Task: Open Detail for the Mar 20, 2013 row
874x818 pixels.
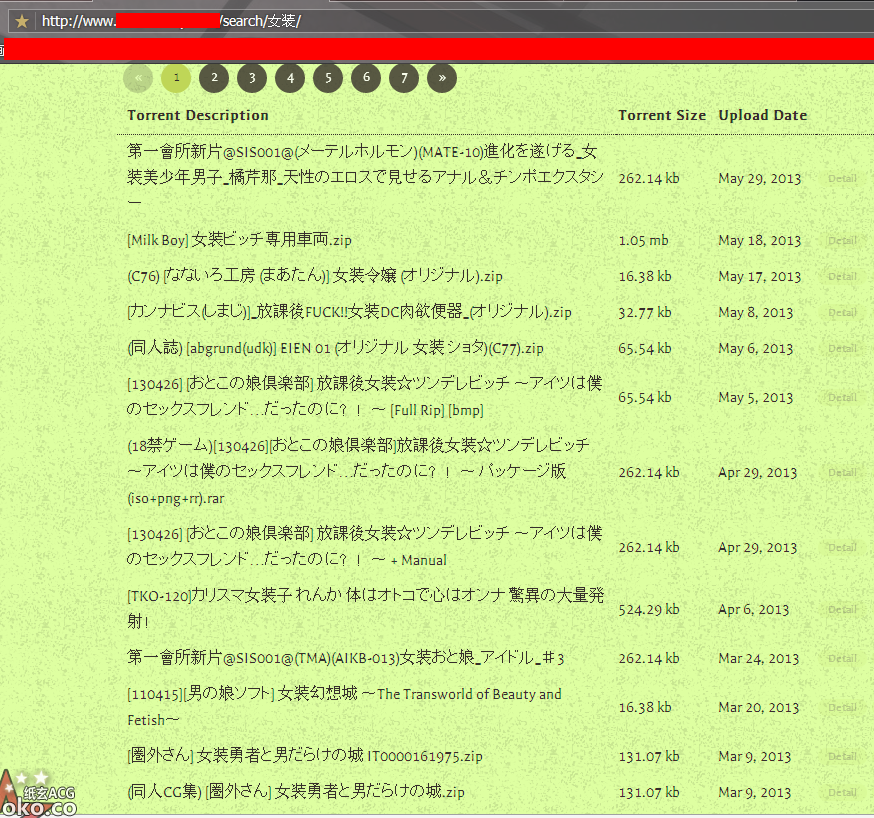Action: [x=842, y=707]
